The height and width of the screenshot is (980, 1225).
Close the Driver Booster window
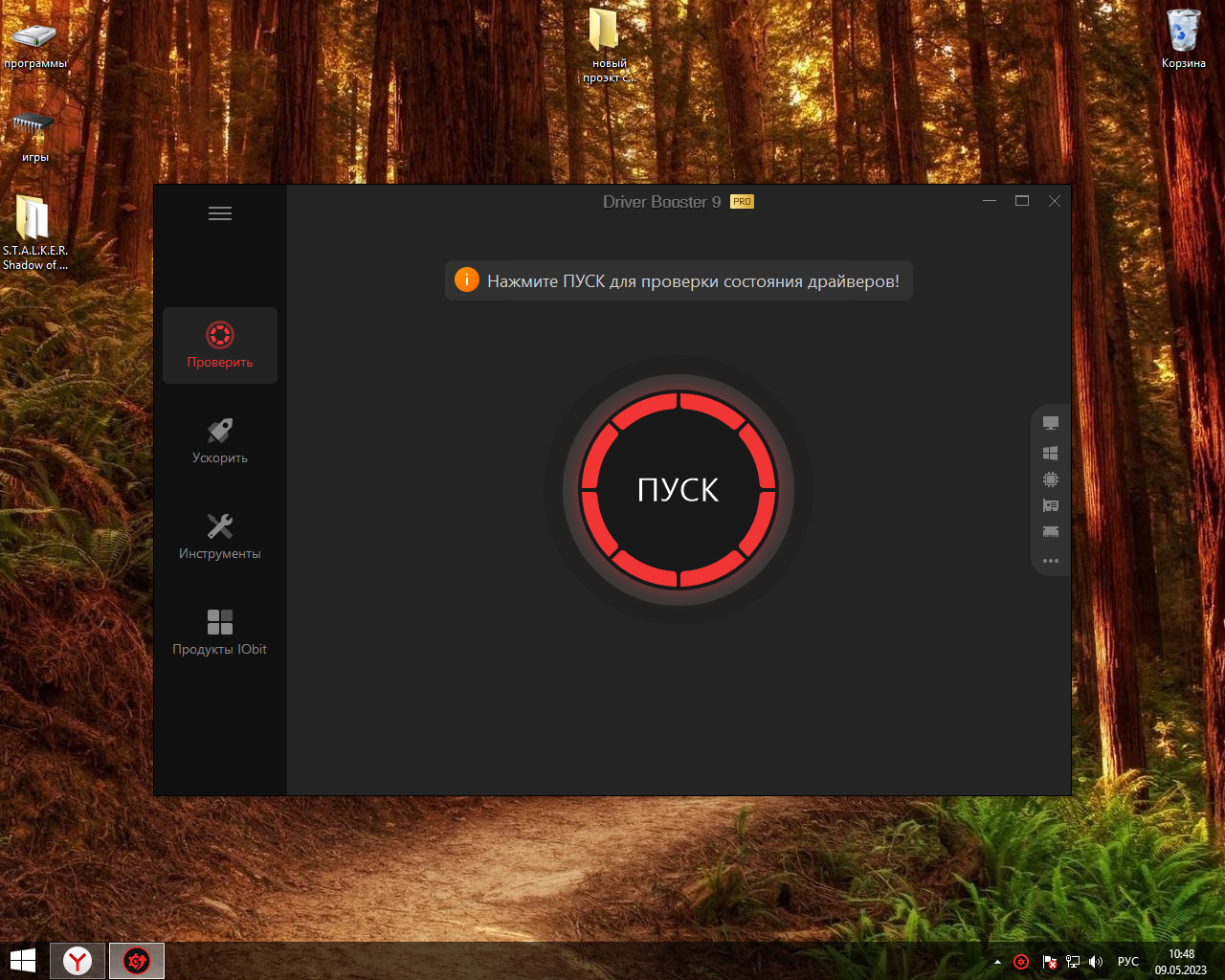1055,201
